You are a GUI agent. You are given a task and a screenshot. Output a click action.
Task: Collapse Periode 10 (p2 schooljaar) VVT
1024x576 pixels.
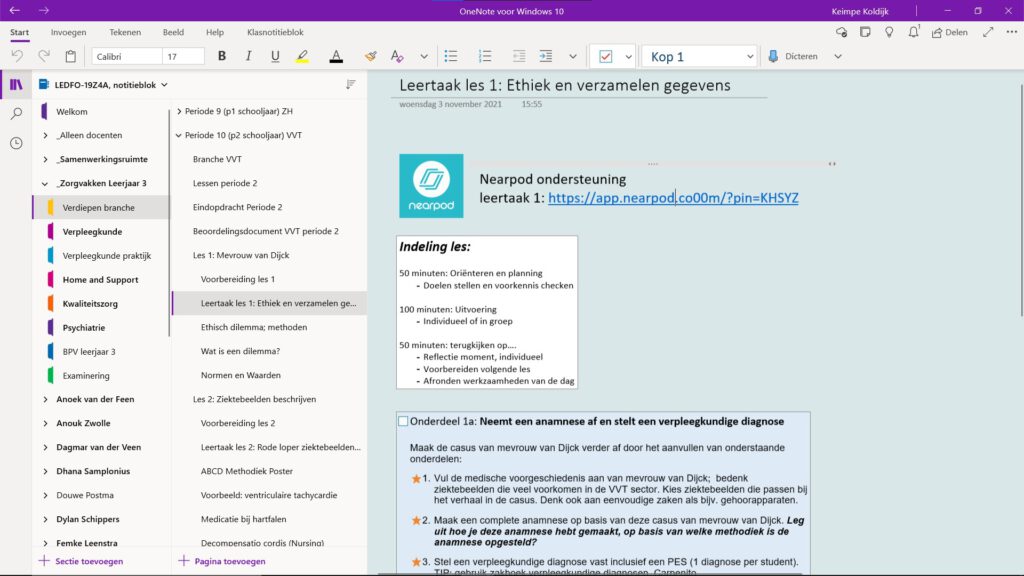click(x=179, y=135)
